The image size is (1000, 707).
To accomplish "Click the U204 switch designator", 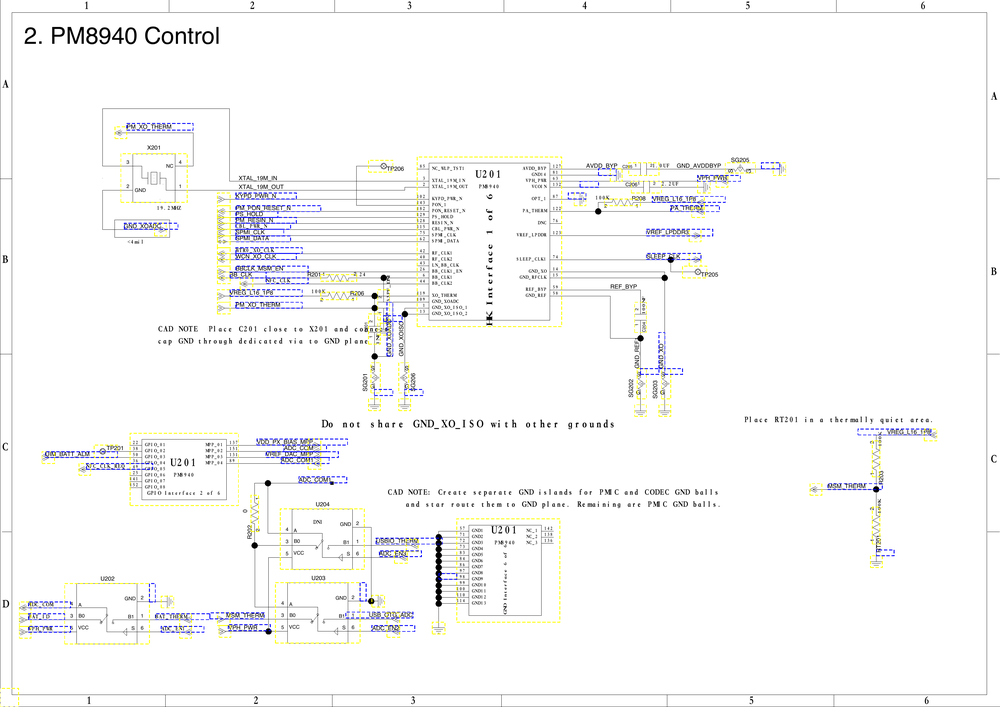I will coord(322,504).
